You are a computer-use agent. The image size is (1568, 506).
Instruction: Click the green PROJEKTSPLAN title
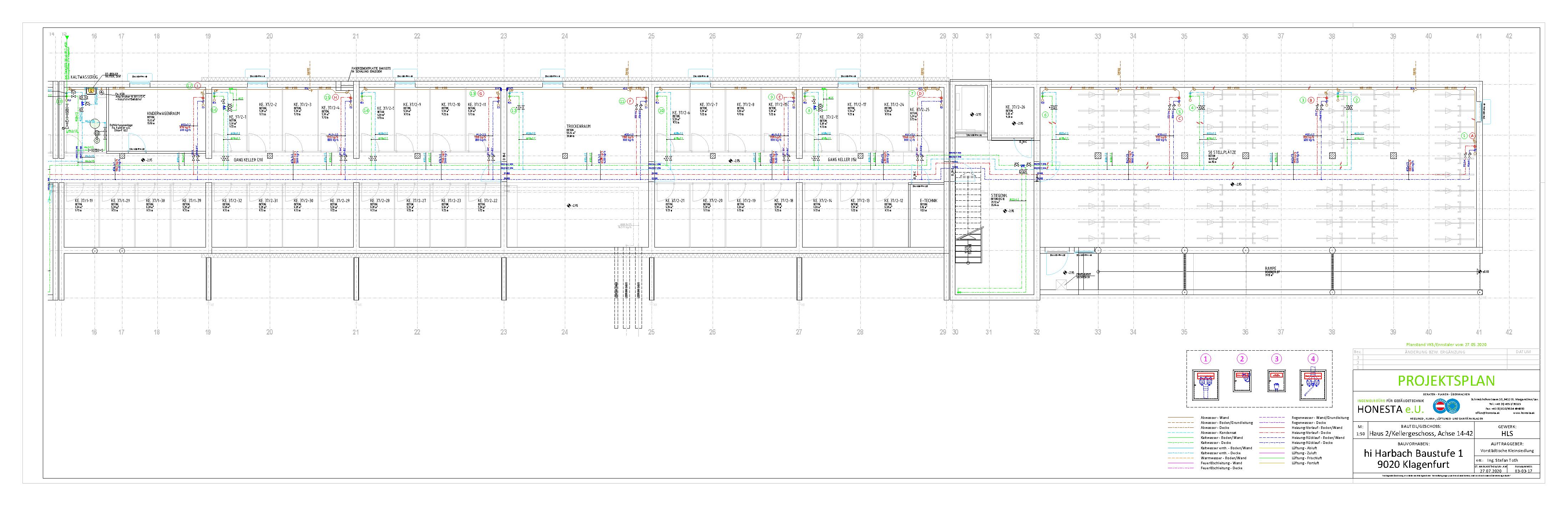(x=1446, y=381)
